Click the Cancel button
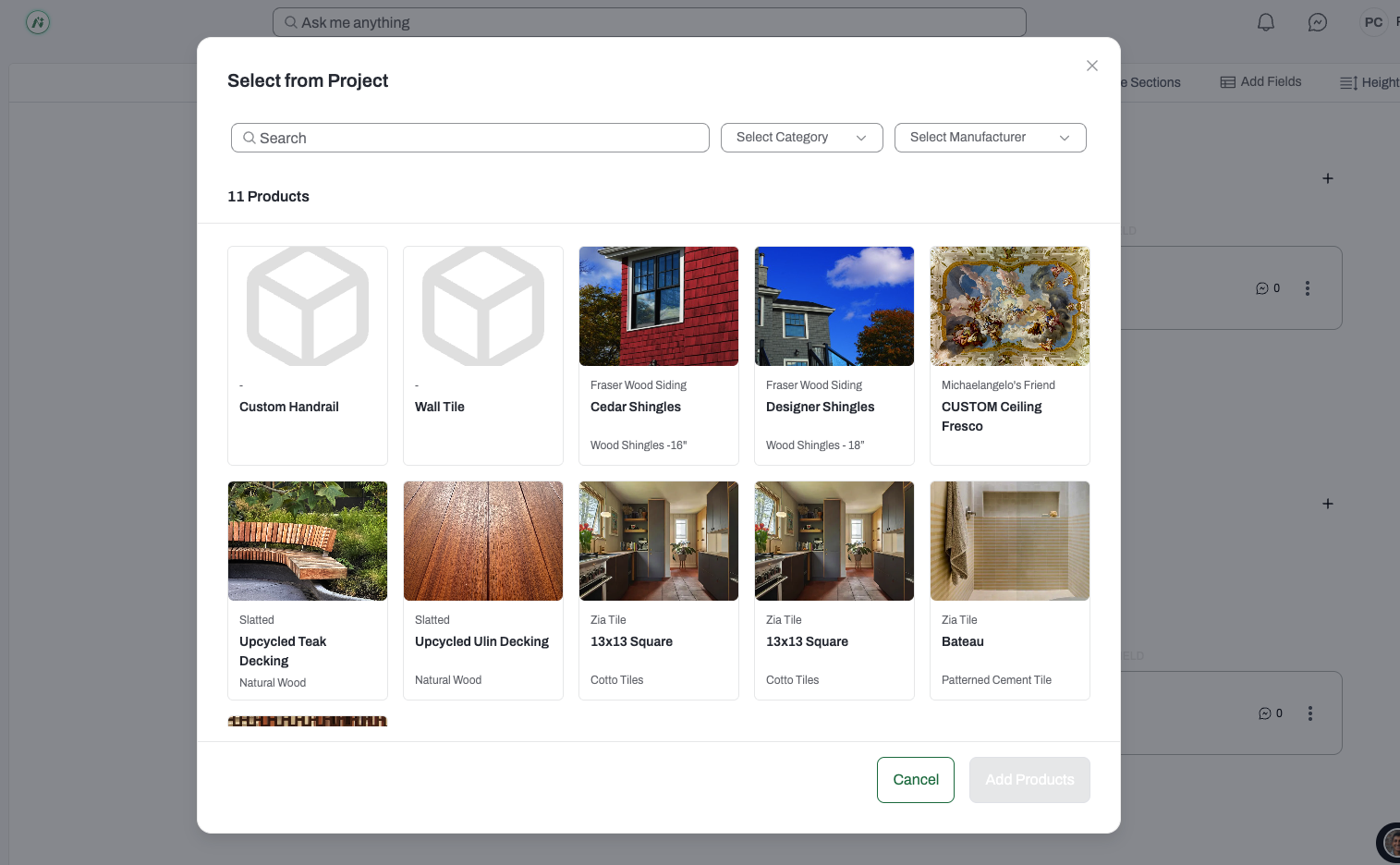This screenshot has width=1400, height=865. (916, 780)
